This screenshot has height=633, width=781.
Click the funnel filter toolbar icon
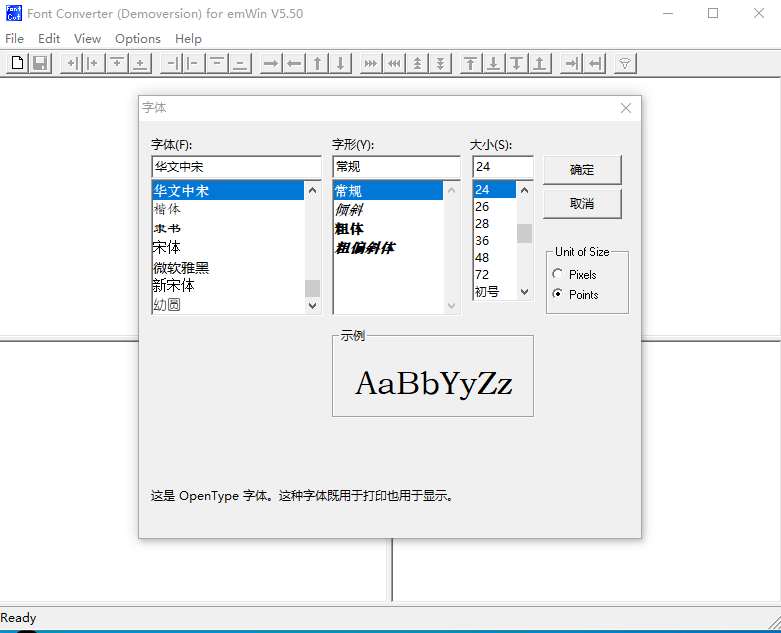coord(625,63)
